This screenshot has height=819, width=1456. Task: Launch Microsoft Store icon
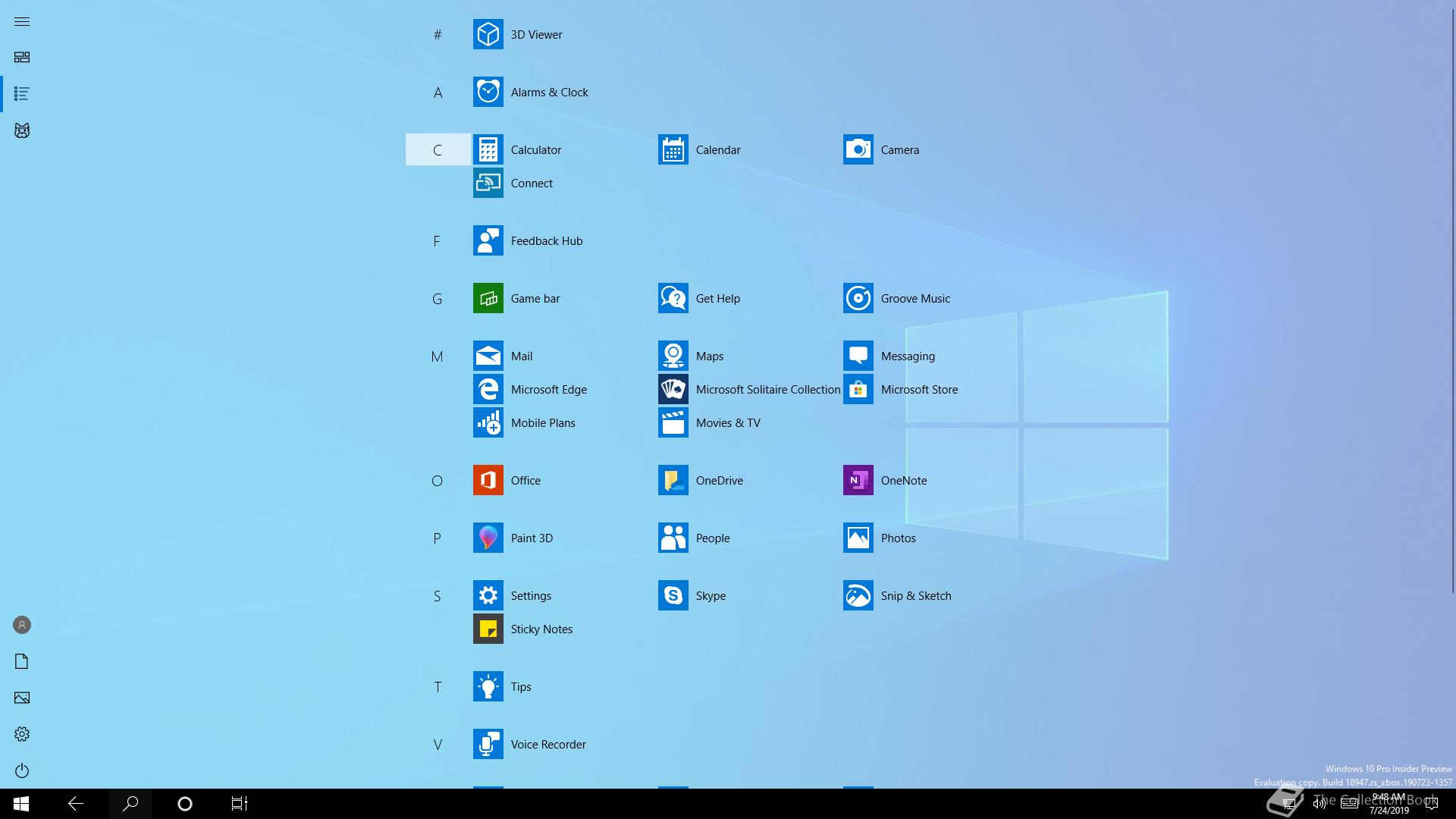pos(858,389)
